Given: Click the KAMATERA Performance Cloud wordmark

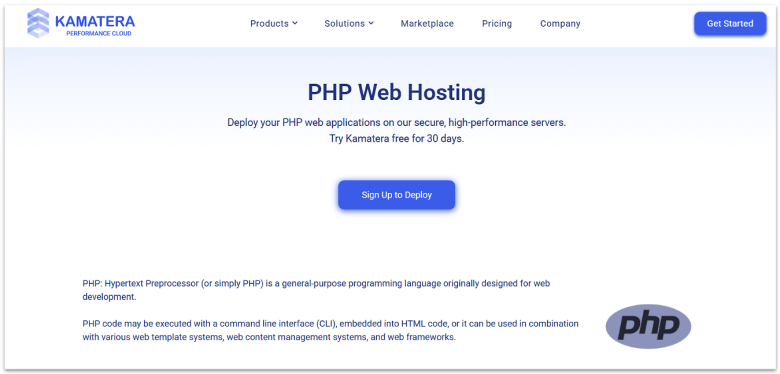Looking at the screenshot, I should [x=95, y=26].
